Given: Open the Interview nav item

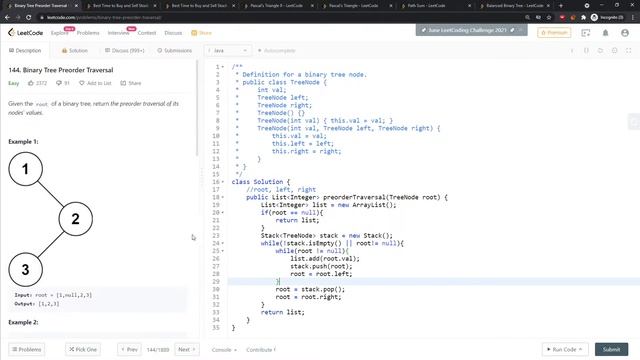Looking at the screenshot, I should [x=118, y=33].
